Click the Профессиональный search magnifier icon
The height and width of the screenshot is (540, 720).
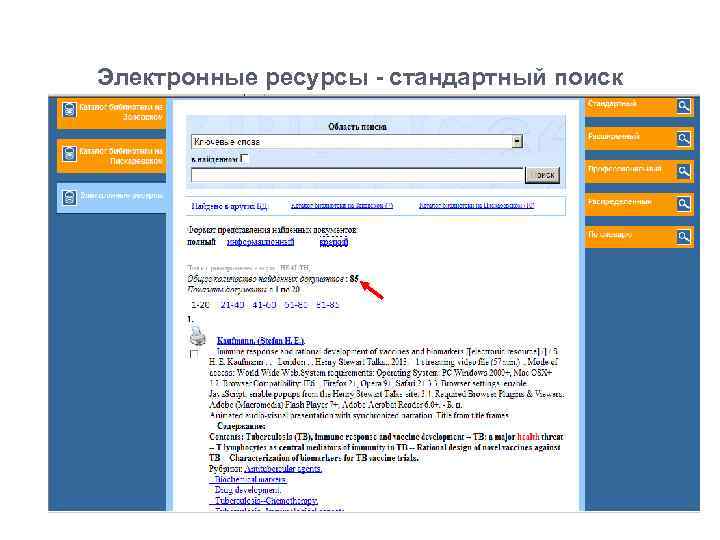pos(683,172)
